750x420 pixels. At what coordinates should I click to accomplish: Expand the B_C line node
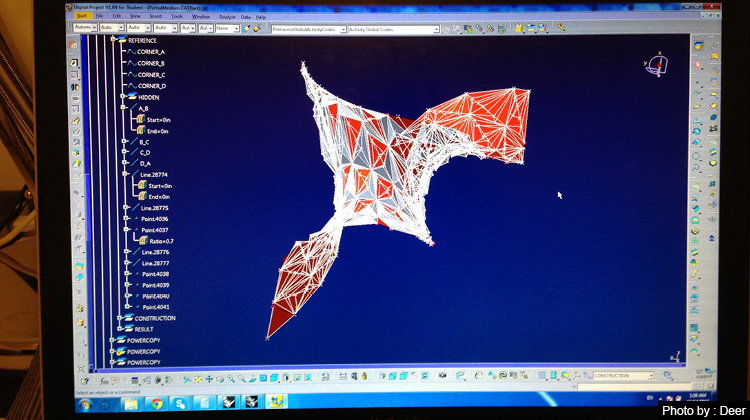pos(124,141)
